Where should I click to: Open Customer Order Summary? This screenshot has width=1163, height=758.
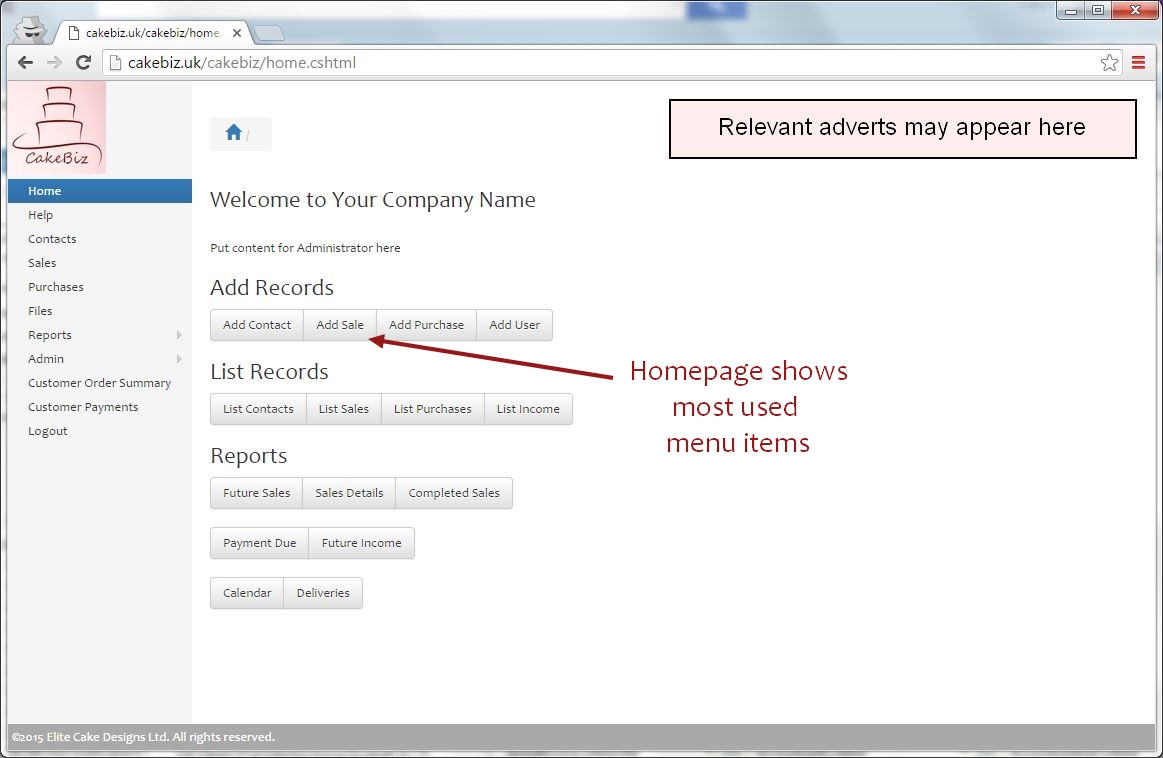[99, 383]
